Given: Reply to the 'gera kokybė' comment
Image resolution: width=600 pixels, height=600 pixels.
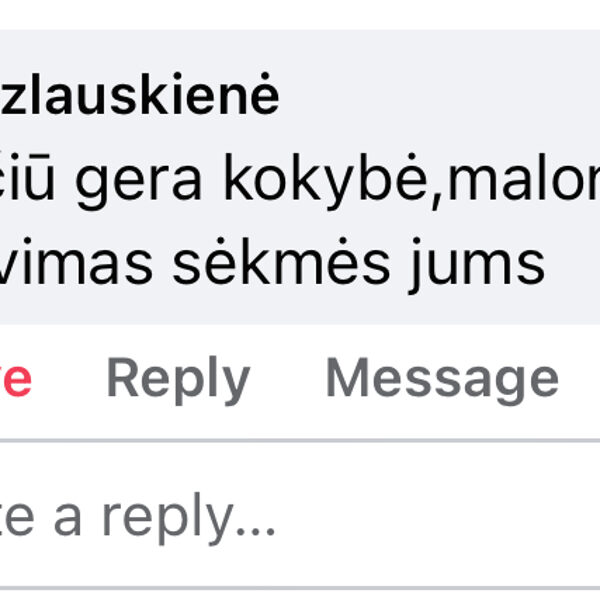Looking at the screenshot, I should 178,379.
